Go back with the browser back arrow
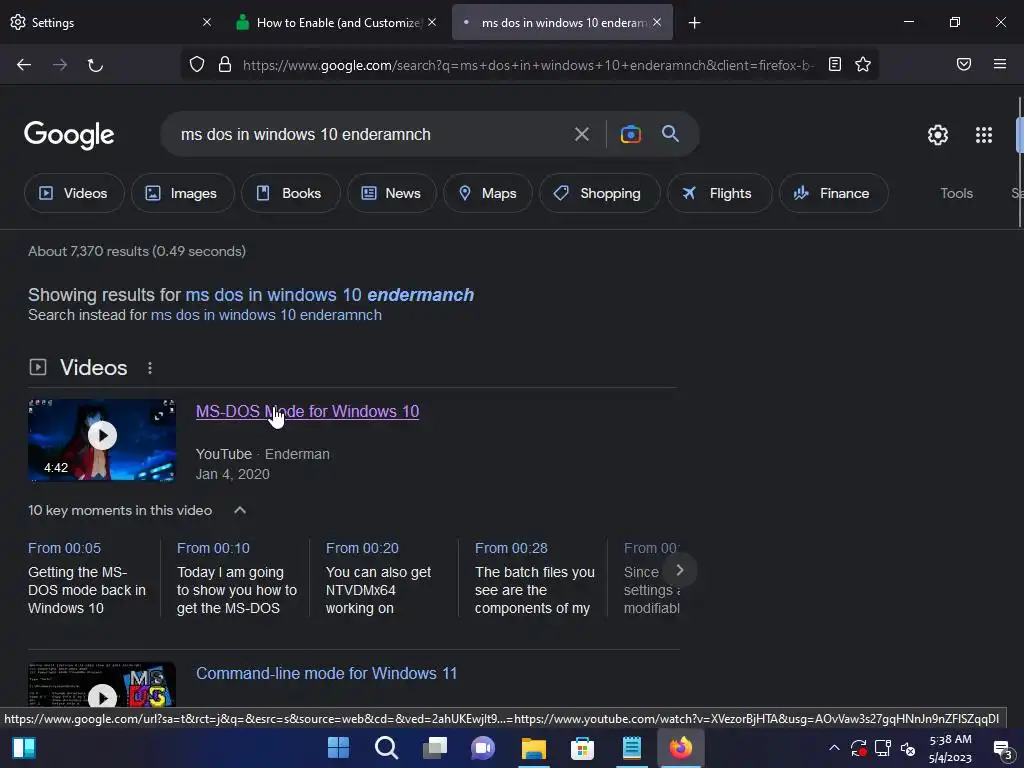Screen dimensions: 1024x768 click(x=24, y=64)
